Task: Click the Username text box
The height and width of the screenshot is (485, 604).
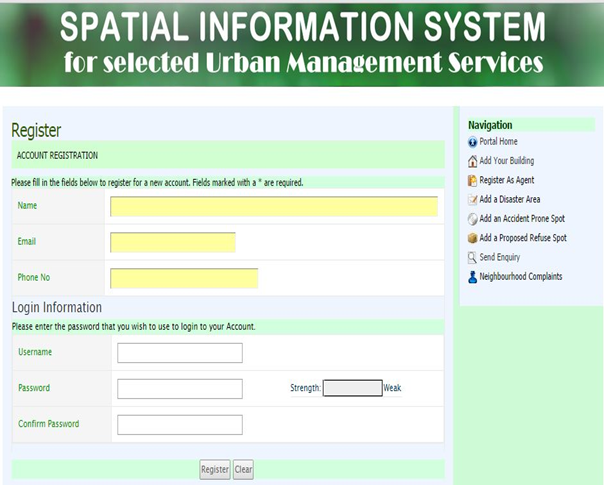Action: click(x=180, y=353)
